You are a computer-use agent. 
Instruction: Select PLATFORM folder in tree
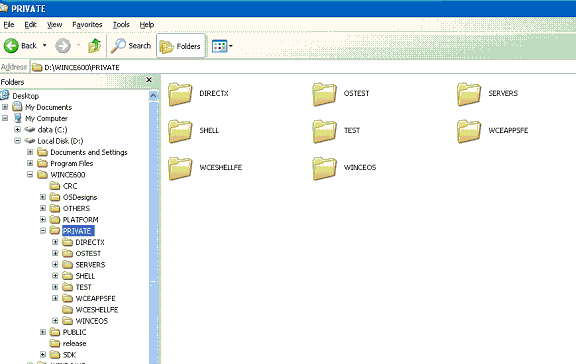click(x=80, y=220)
